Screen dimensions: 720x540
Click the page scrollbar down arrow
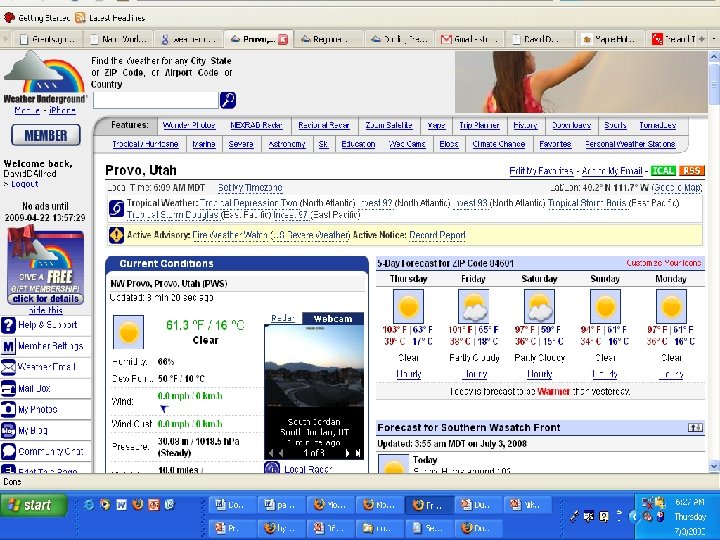[x=714, y=466]
